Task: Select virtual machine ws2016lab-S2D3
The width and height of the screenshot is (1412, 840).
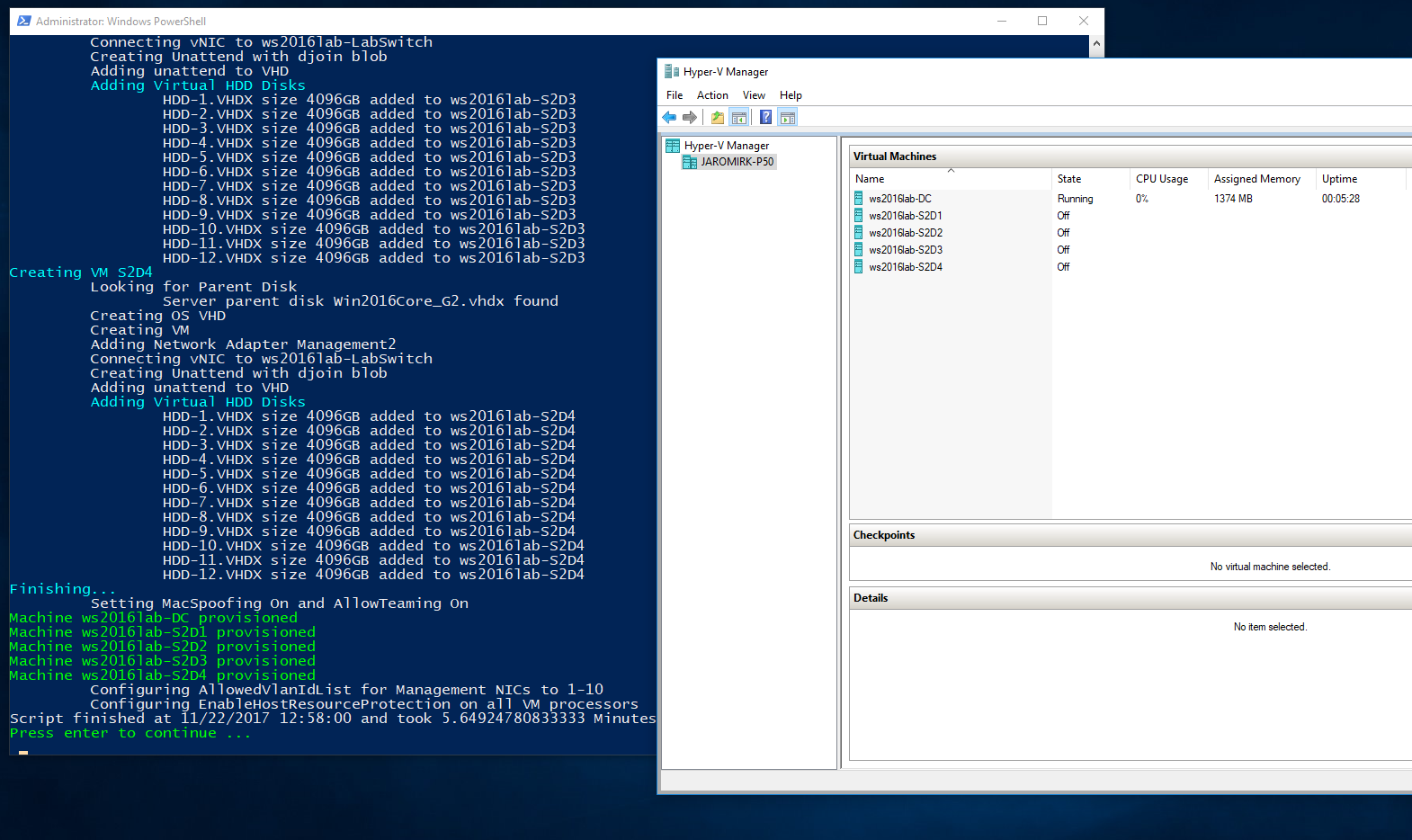Action: [x=906, y=250]
